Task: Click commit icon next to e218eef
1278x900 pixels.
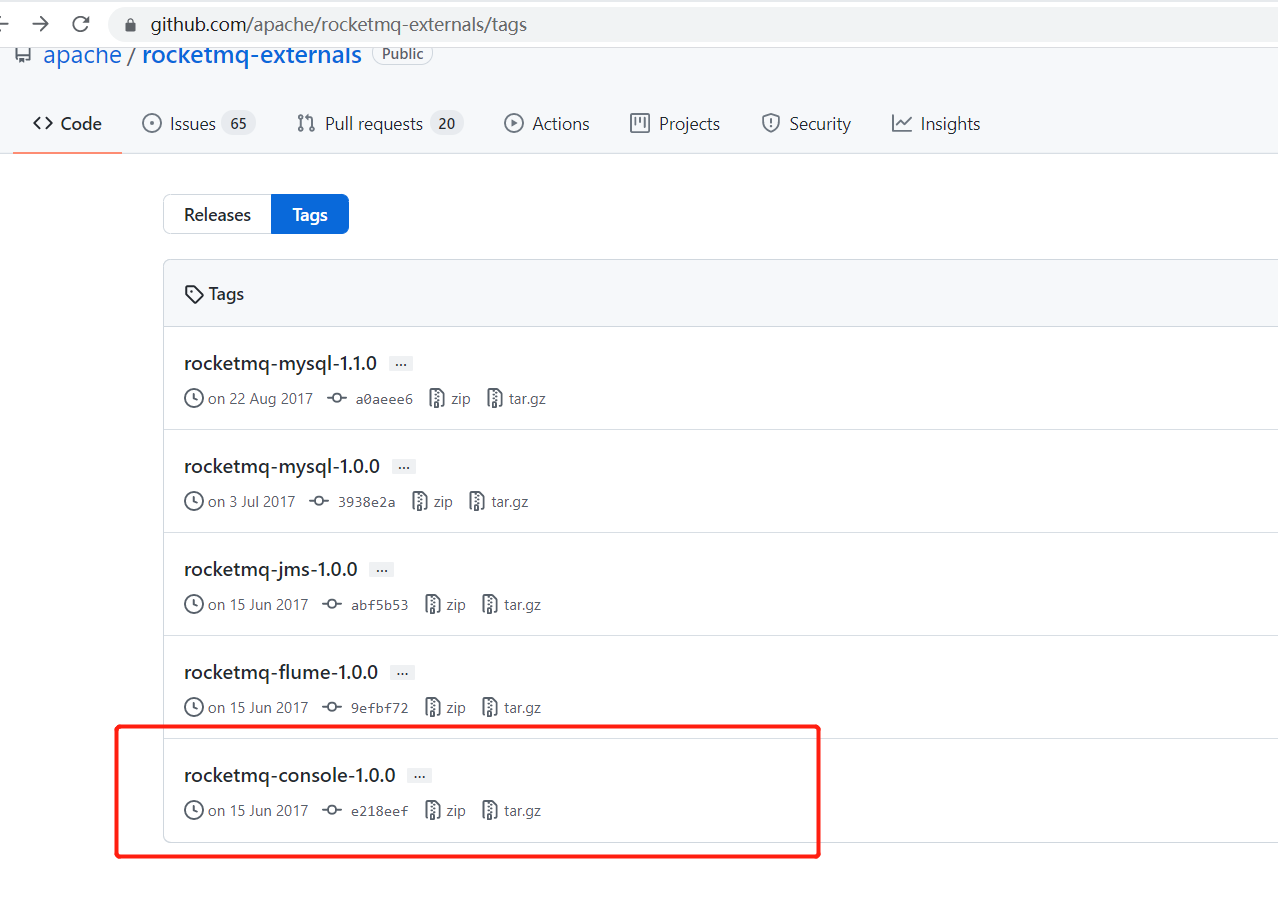Action: (x=332, y=810)
